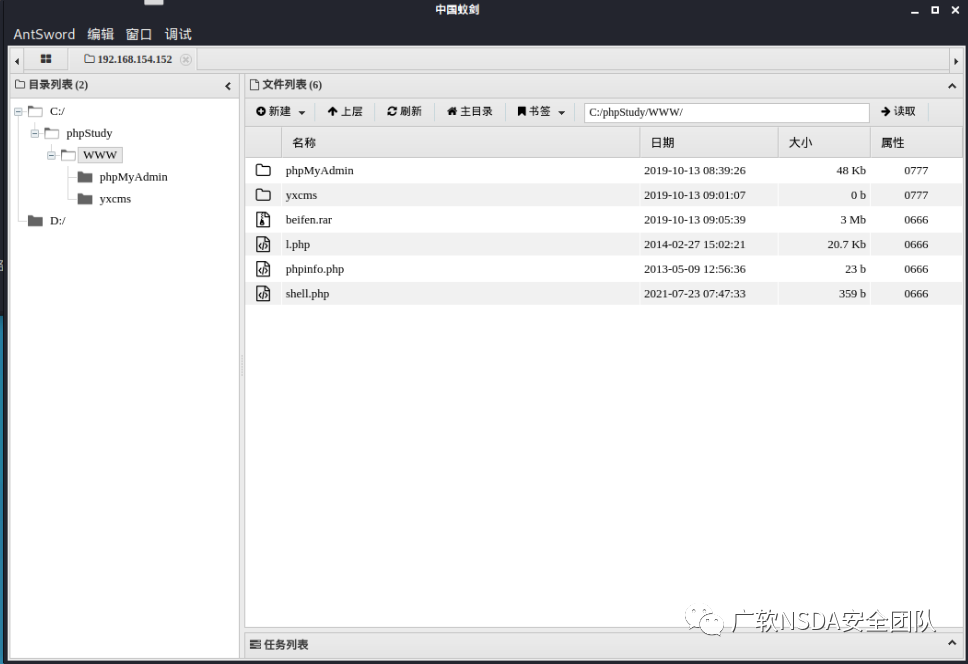
Task: Collapse the phpStudy tree node
Action: click(x=35, y=133)
